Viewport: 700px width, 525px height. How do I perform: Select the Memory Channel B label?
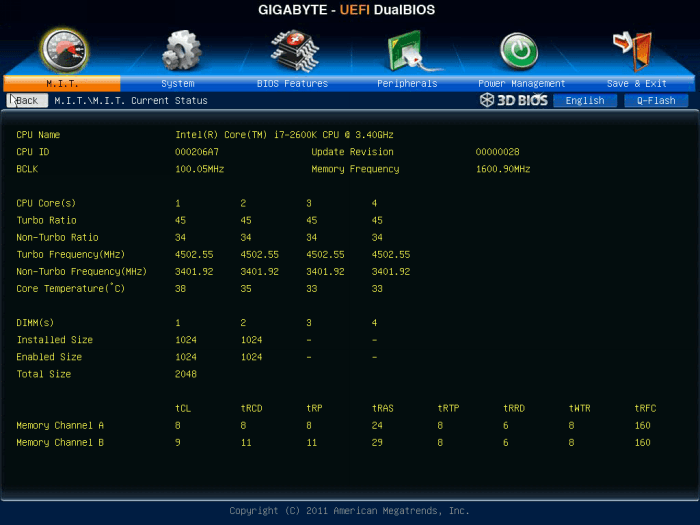(x=60, y=442)
